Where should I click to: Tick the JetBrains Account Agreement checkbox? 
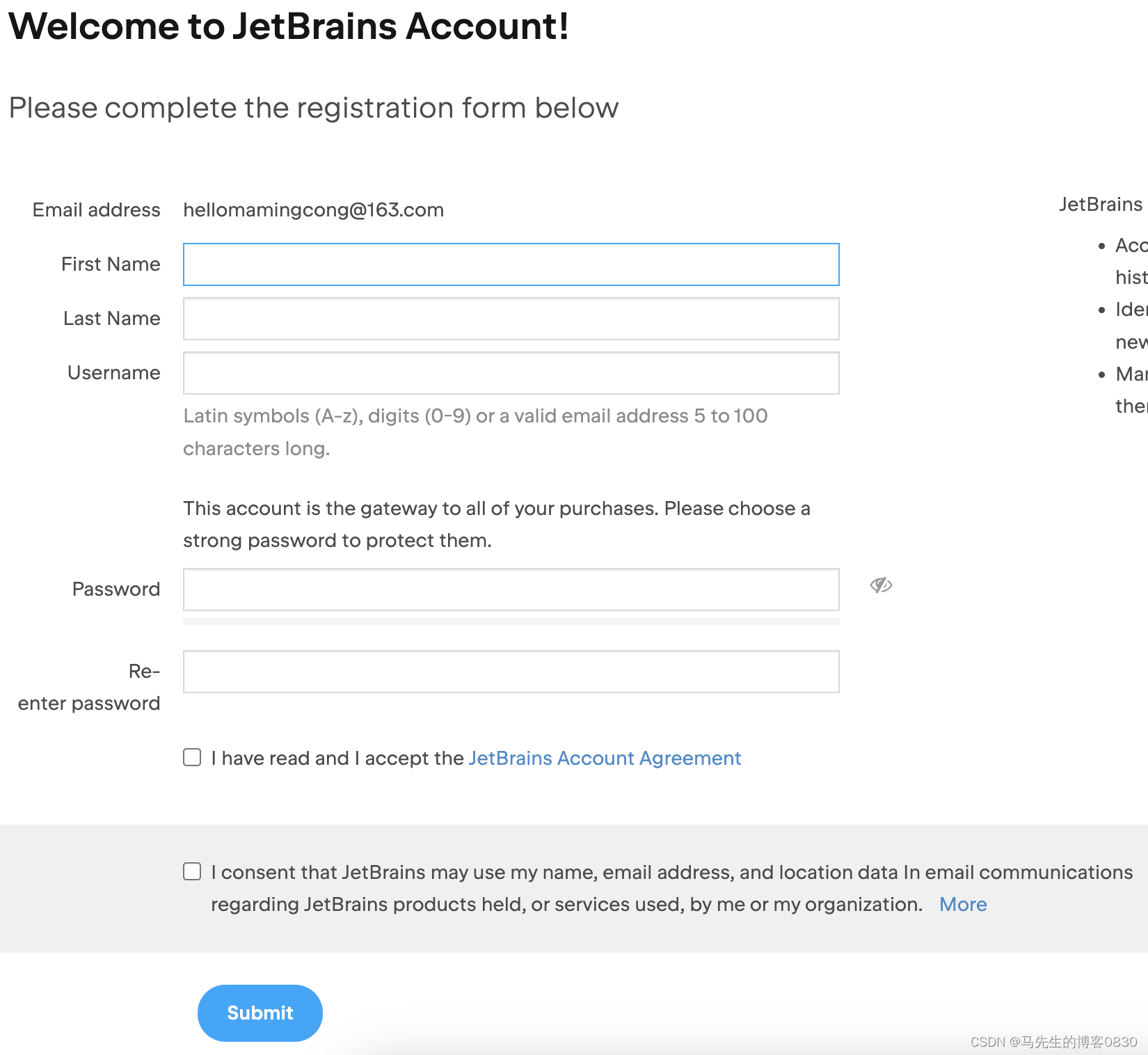pyautogui.click(x=192, y=757)
